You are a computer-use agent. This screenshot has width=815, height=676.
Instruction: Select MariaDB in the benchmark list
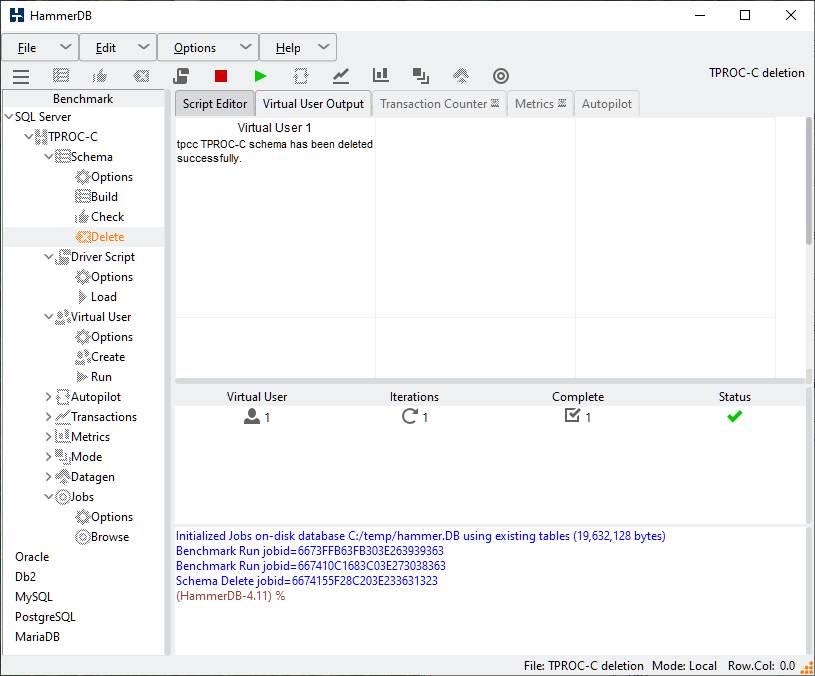37,637
